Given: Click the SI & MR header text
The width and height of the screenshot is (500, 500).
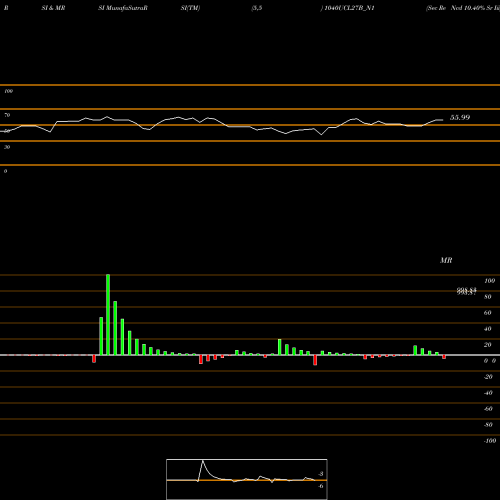Looking at the screenshot, I should coord(53,8).
